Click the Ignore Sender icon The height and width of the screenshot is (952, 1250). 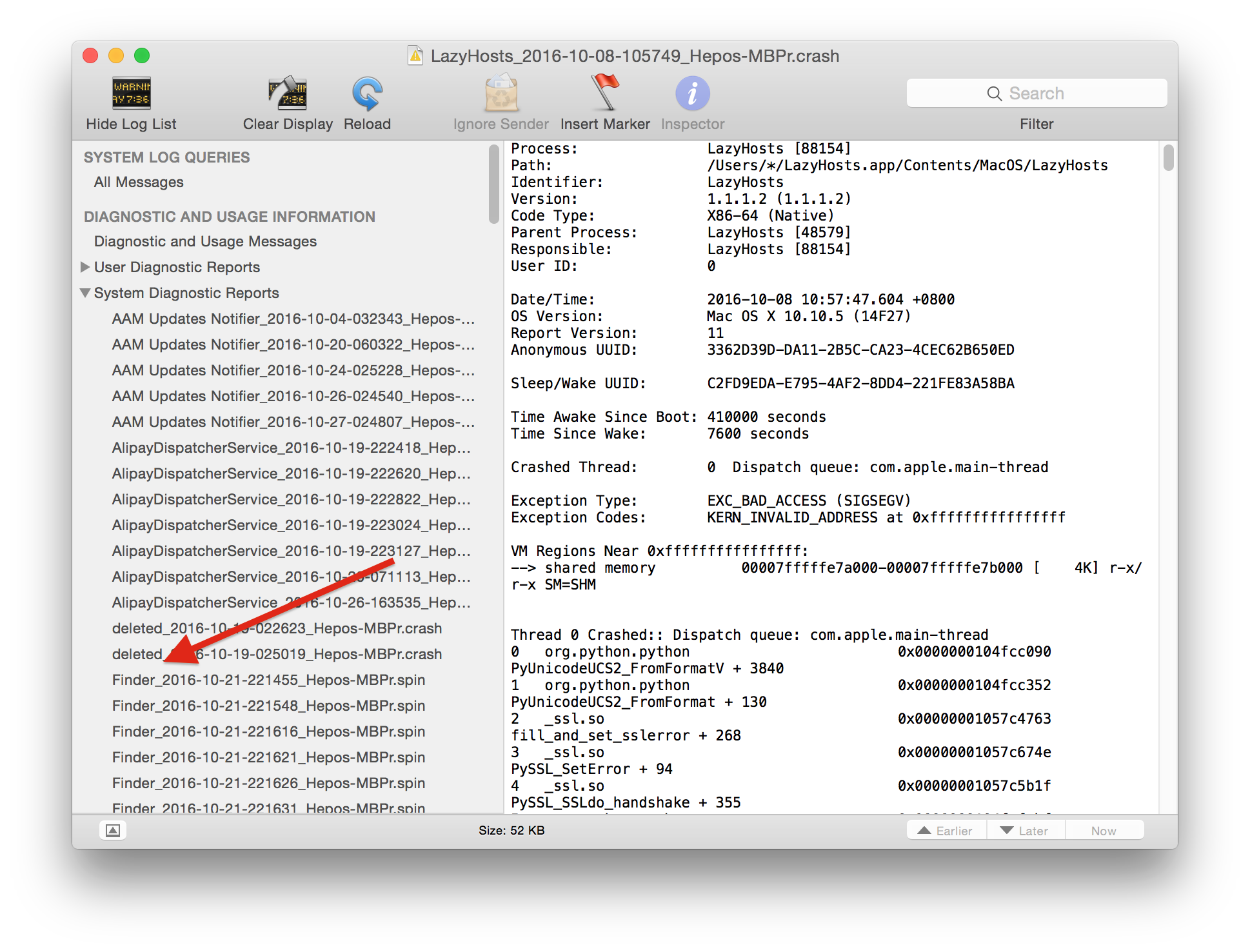pos(501,94)
